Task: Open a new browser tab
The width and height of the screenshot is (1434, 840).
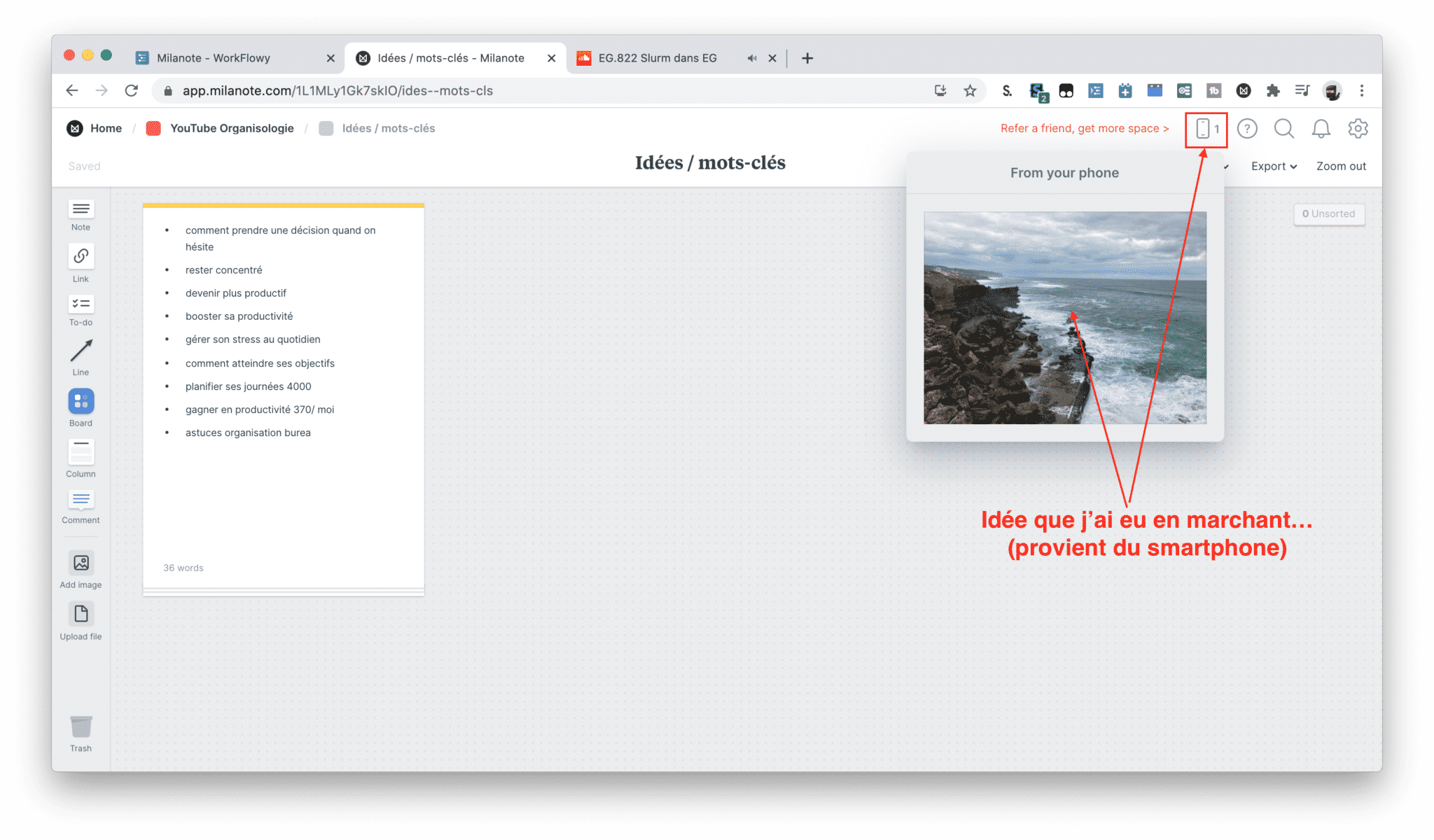Action: [807, 58]
